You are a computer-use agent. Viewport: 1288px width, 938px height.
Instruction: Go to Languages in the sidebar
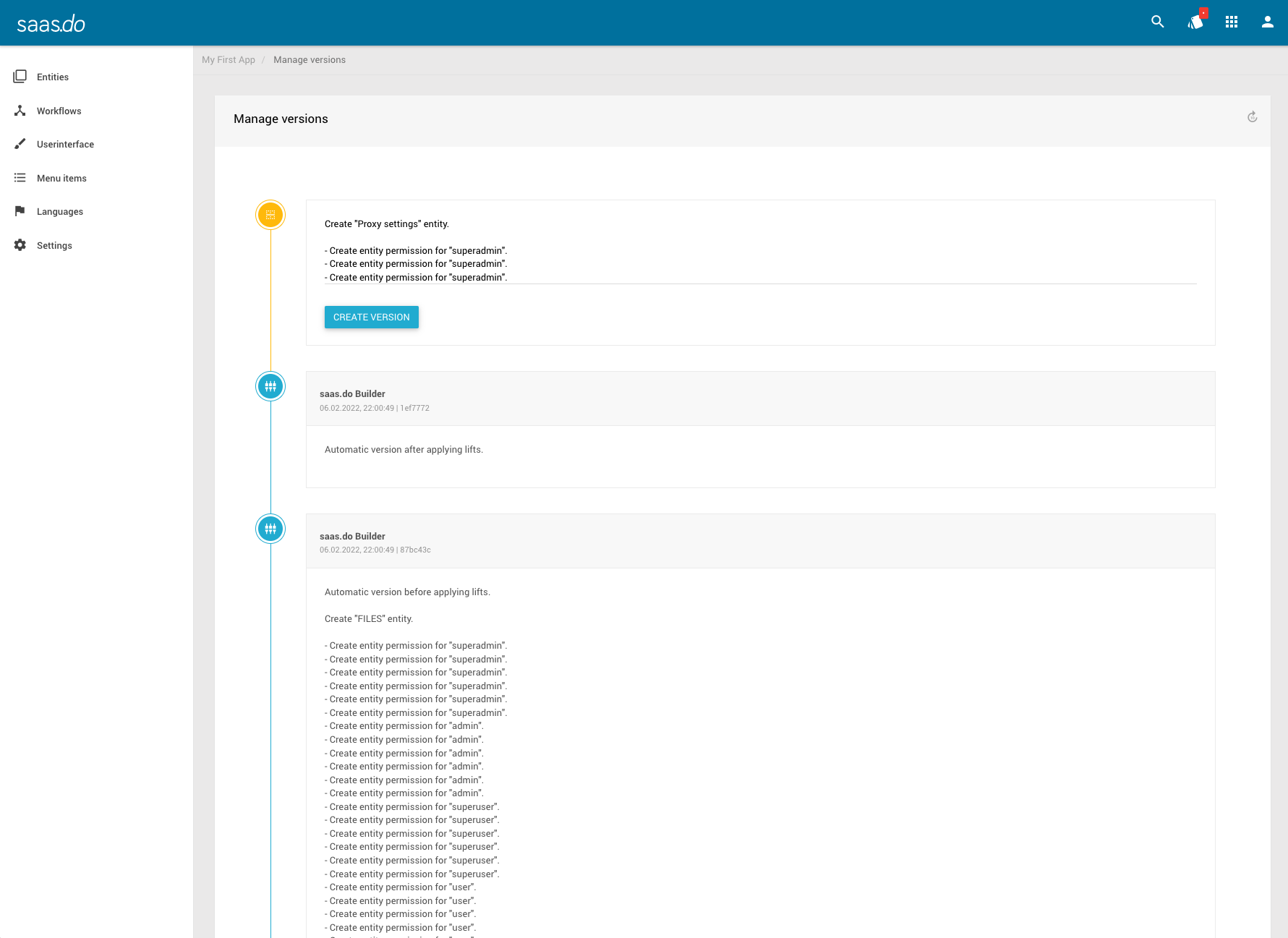coord(20,210)
